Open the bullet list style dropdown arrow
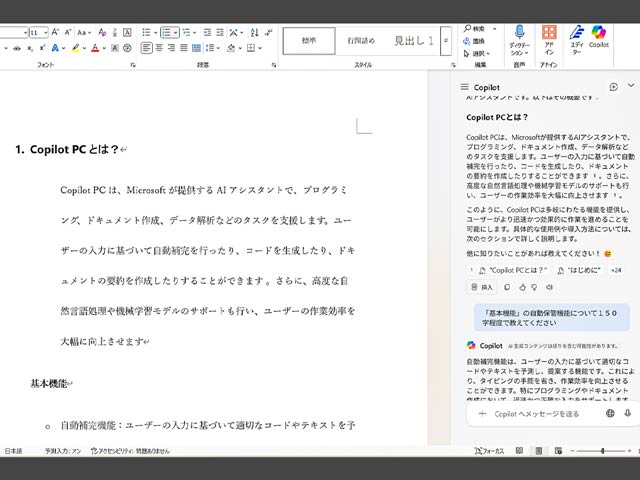This screenshot has height=480, width=640. (x=155, y=32)
